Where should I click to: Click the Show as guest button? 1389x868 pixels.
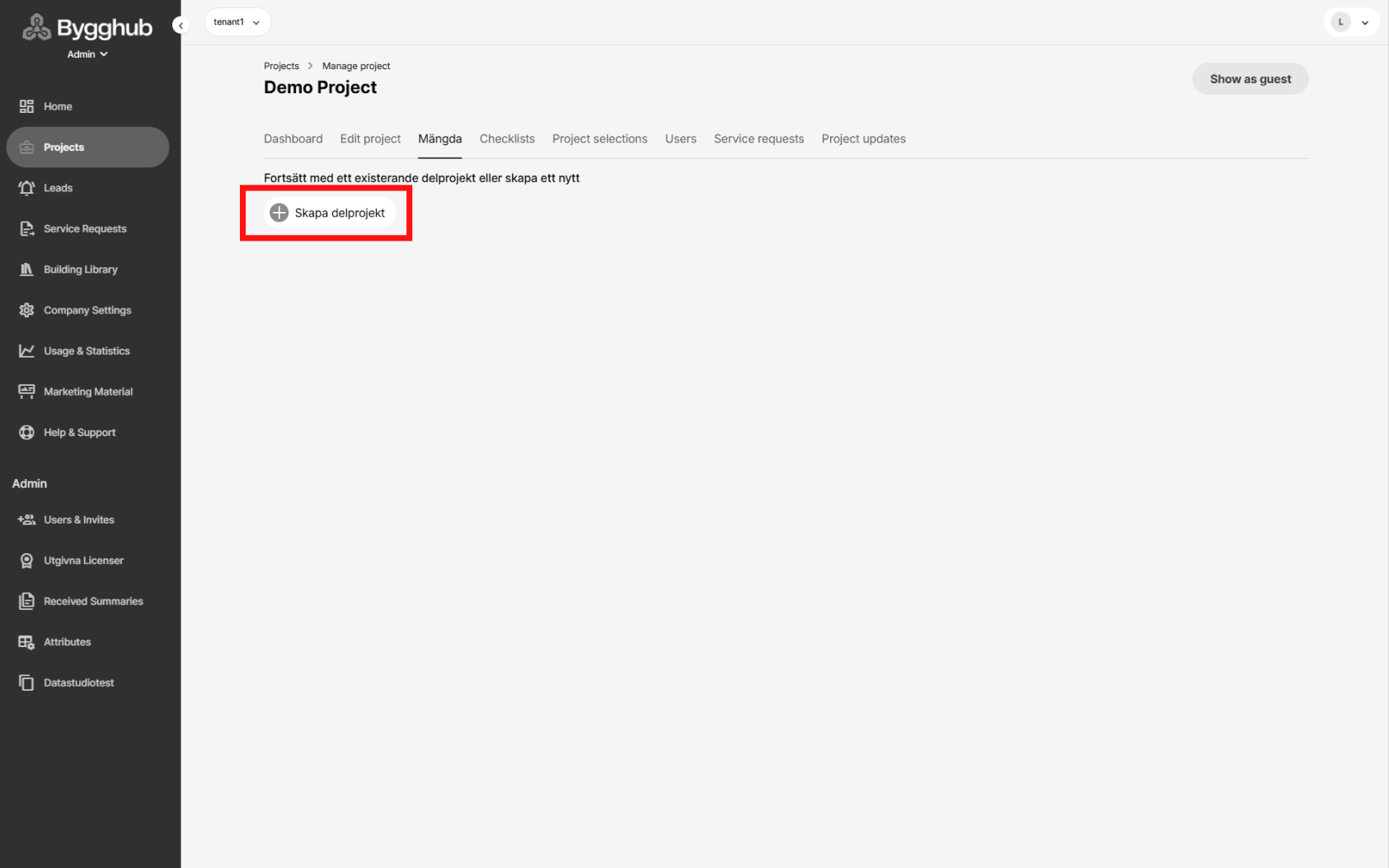pos(1250,79)
